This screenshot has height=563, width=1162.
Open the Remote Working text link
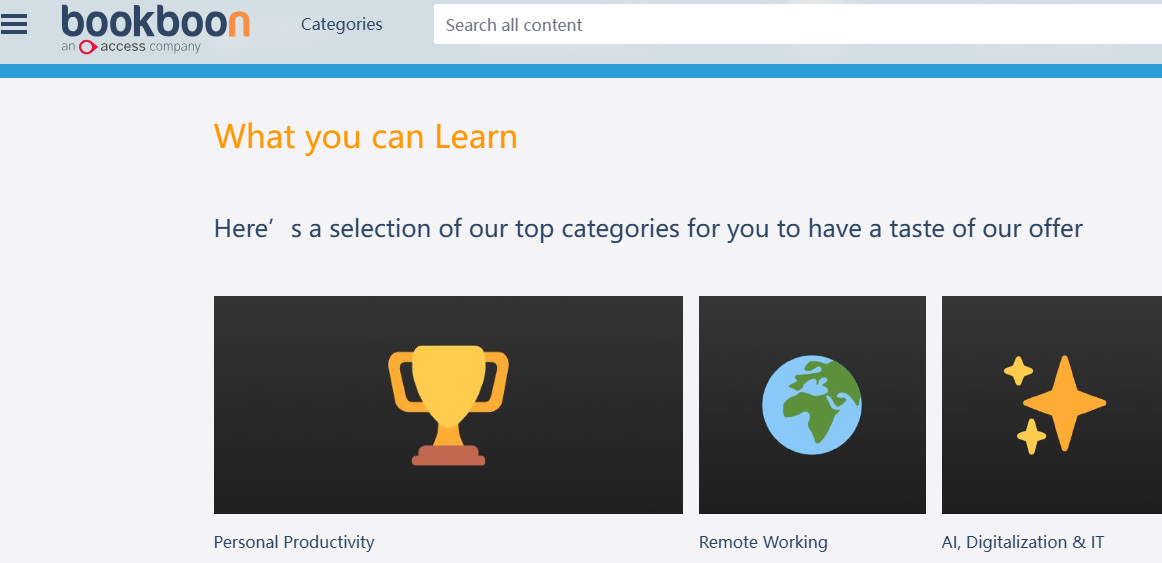763,542
